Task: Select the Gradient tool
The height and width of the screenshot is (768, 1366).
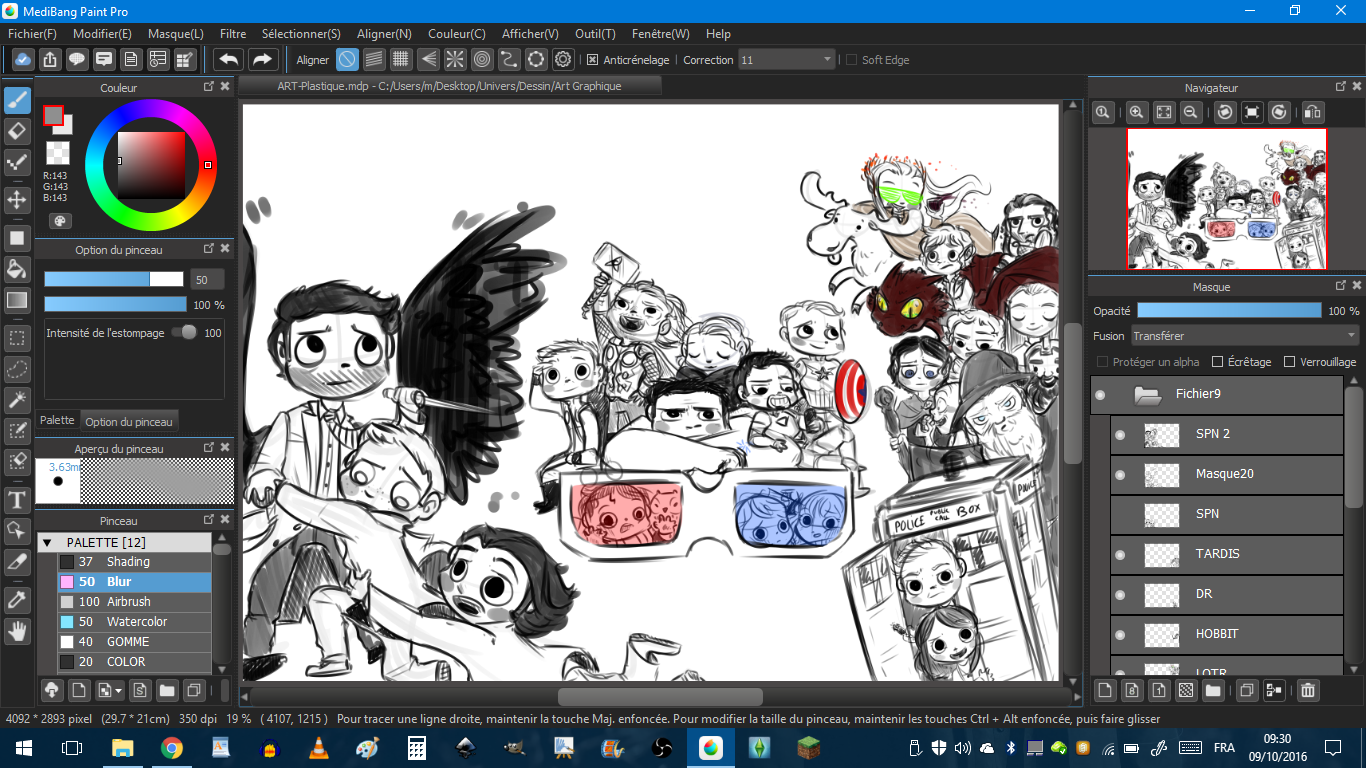Action: point(17,299)
